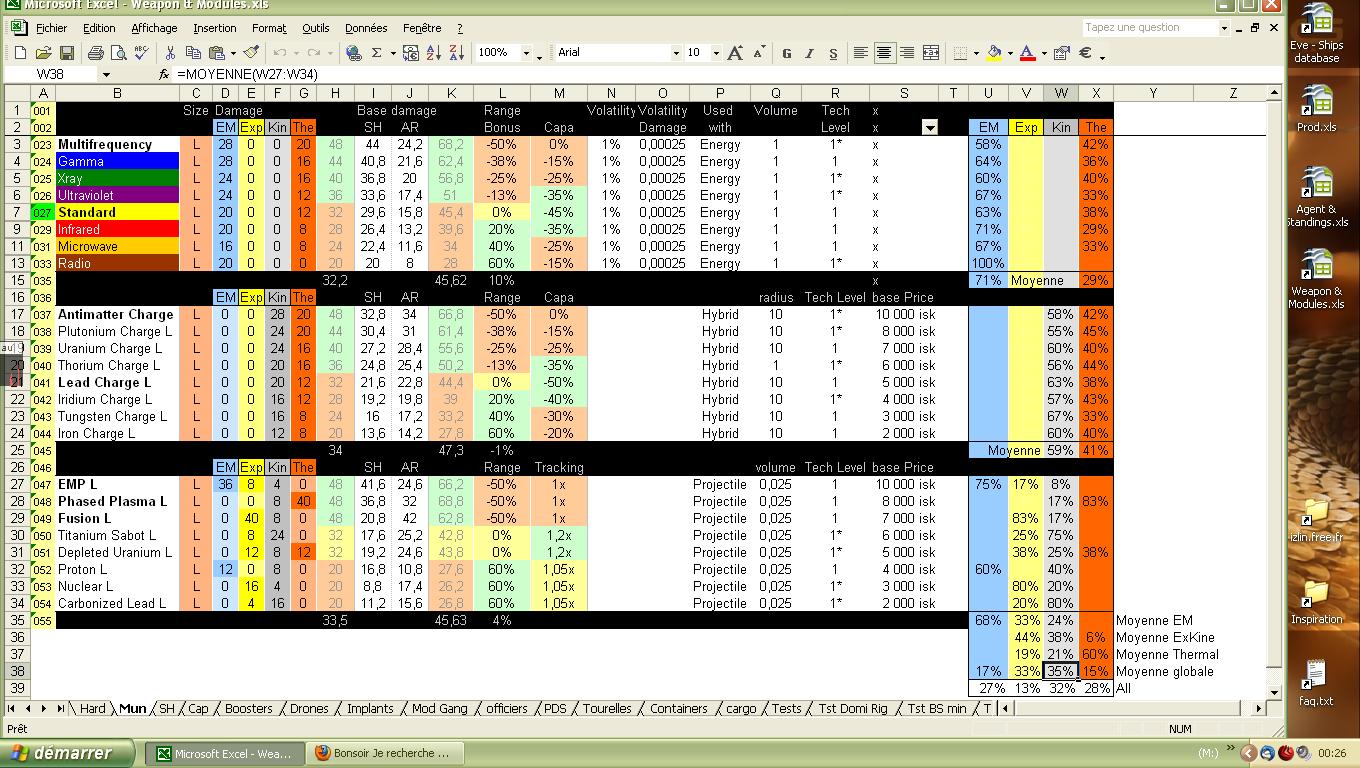Apply the red font color

click(1027, 53)
